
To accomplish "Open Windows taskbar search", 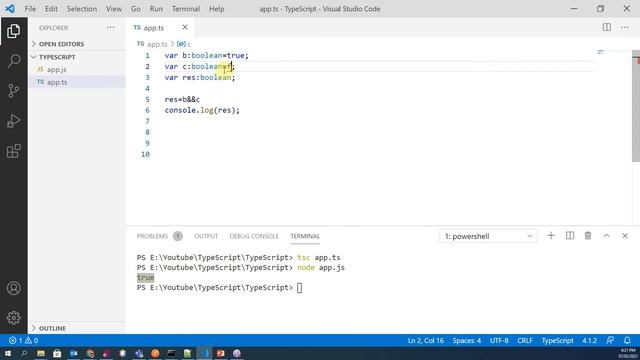I will (x=24, y=353).
